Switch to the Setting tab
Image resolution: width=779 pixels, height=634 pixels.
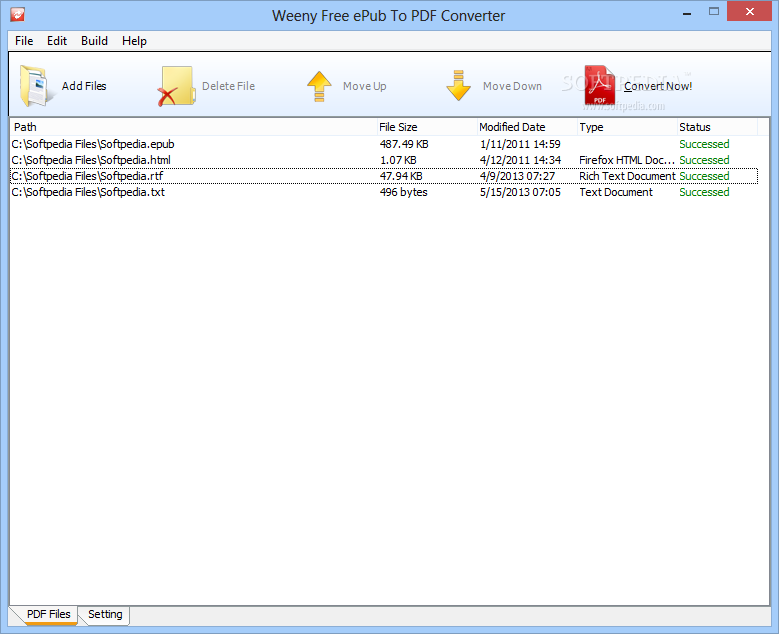tap(105, 614)
